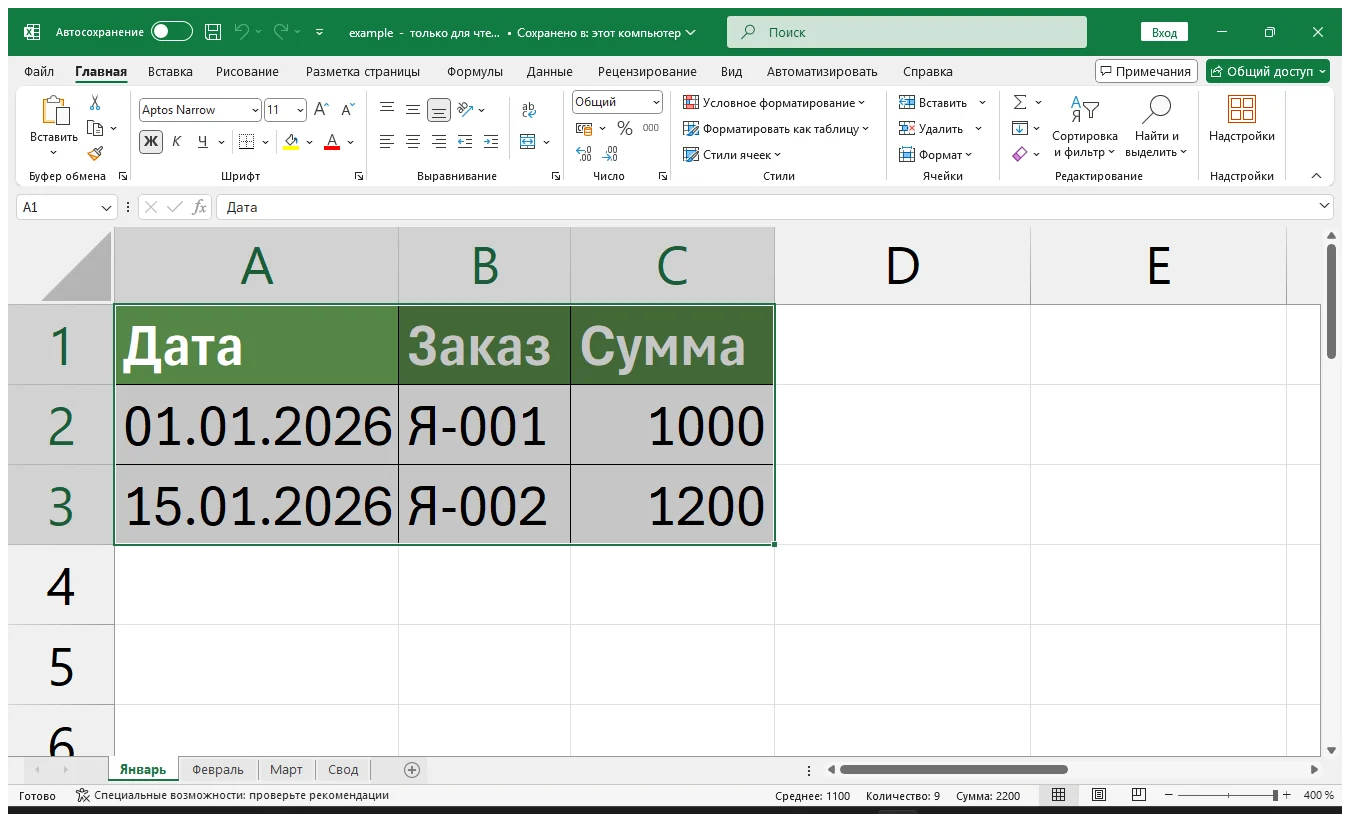The width and height of the screenshot is (1350, 814).
Task: Click the Borders grid icon
Action: coord(246,141)
